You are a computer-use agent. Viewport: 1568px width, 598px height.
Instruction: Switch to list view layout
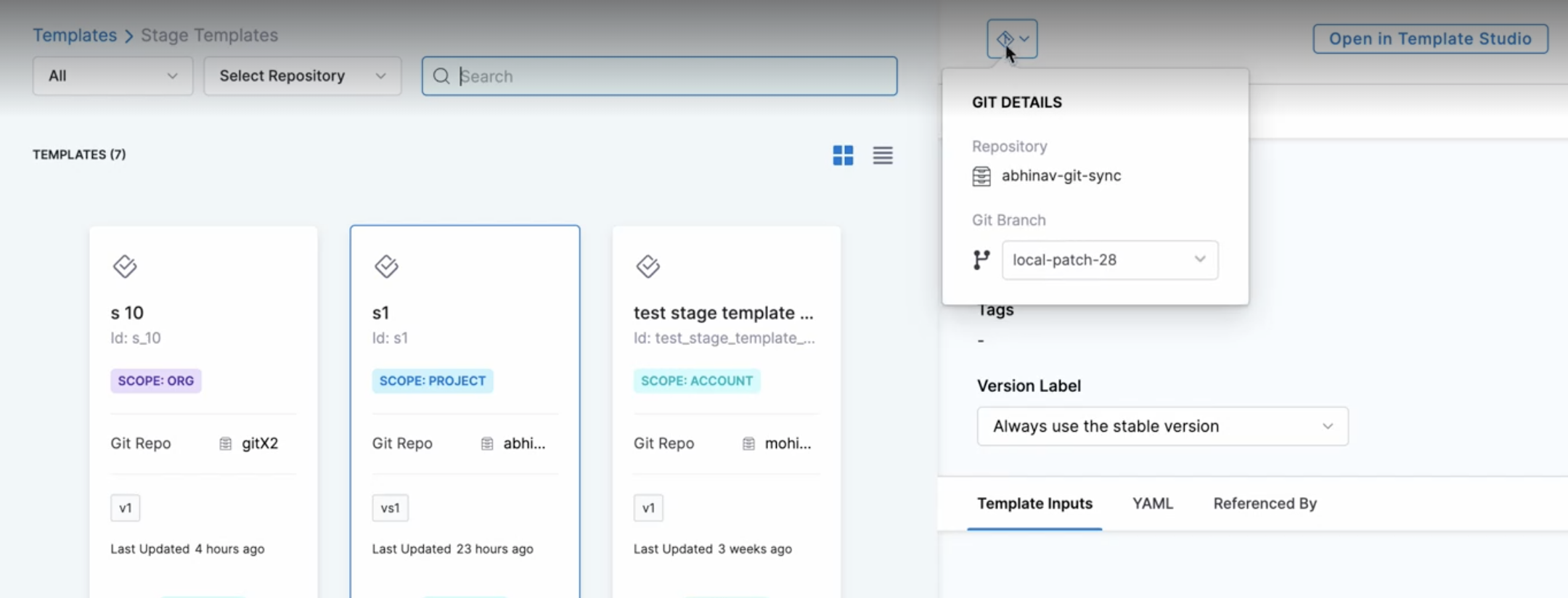pos(883,155)
